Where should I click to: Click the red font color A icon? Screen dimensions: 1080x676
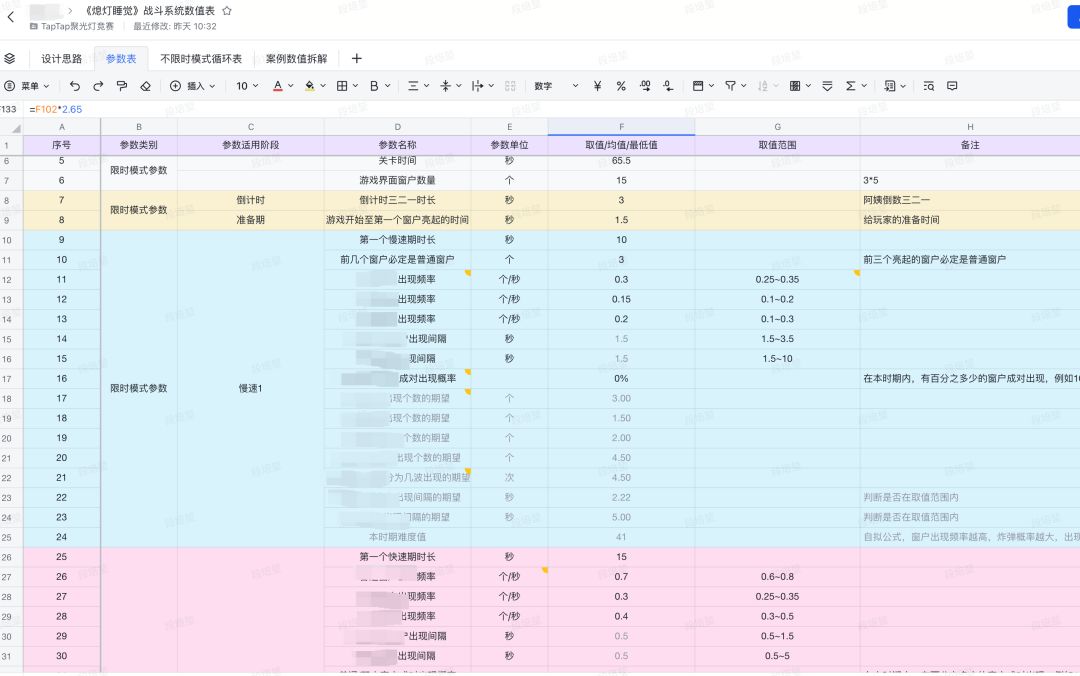pos(278,86)
